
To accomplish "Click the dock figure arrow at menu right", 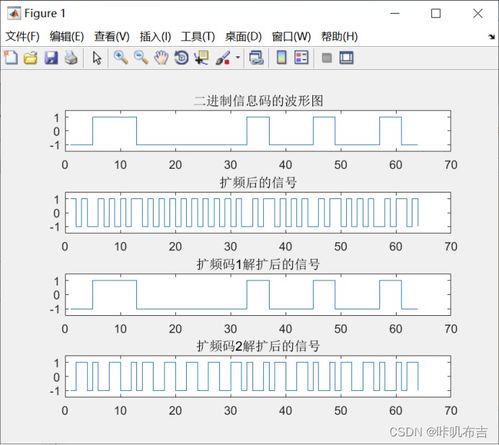I will [491, 37].
